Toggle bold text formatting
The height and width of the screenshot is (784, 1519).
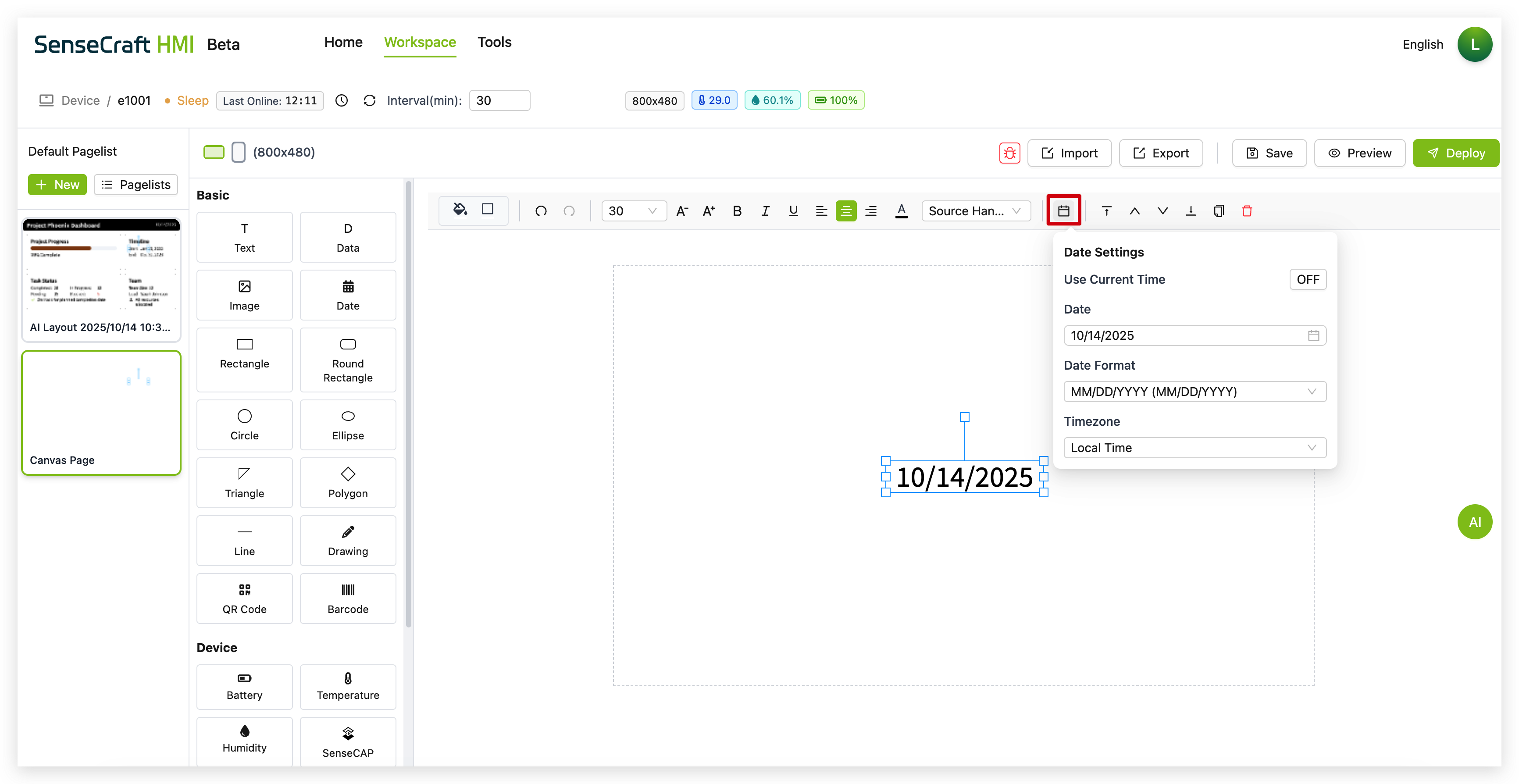pyautogui.click(x=737, y=211)
